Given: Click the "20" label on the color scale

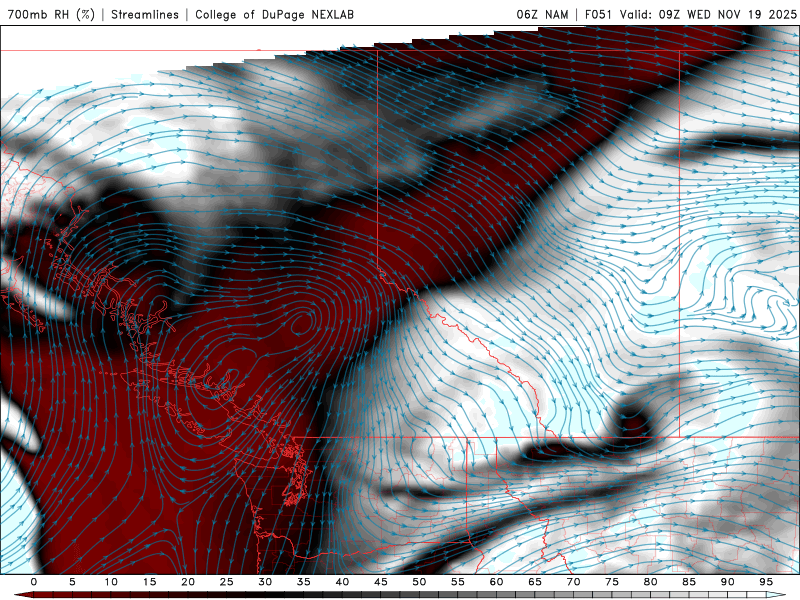Looking at the screenshot, I should point(188,582).
